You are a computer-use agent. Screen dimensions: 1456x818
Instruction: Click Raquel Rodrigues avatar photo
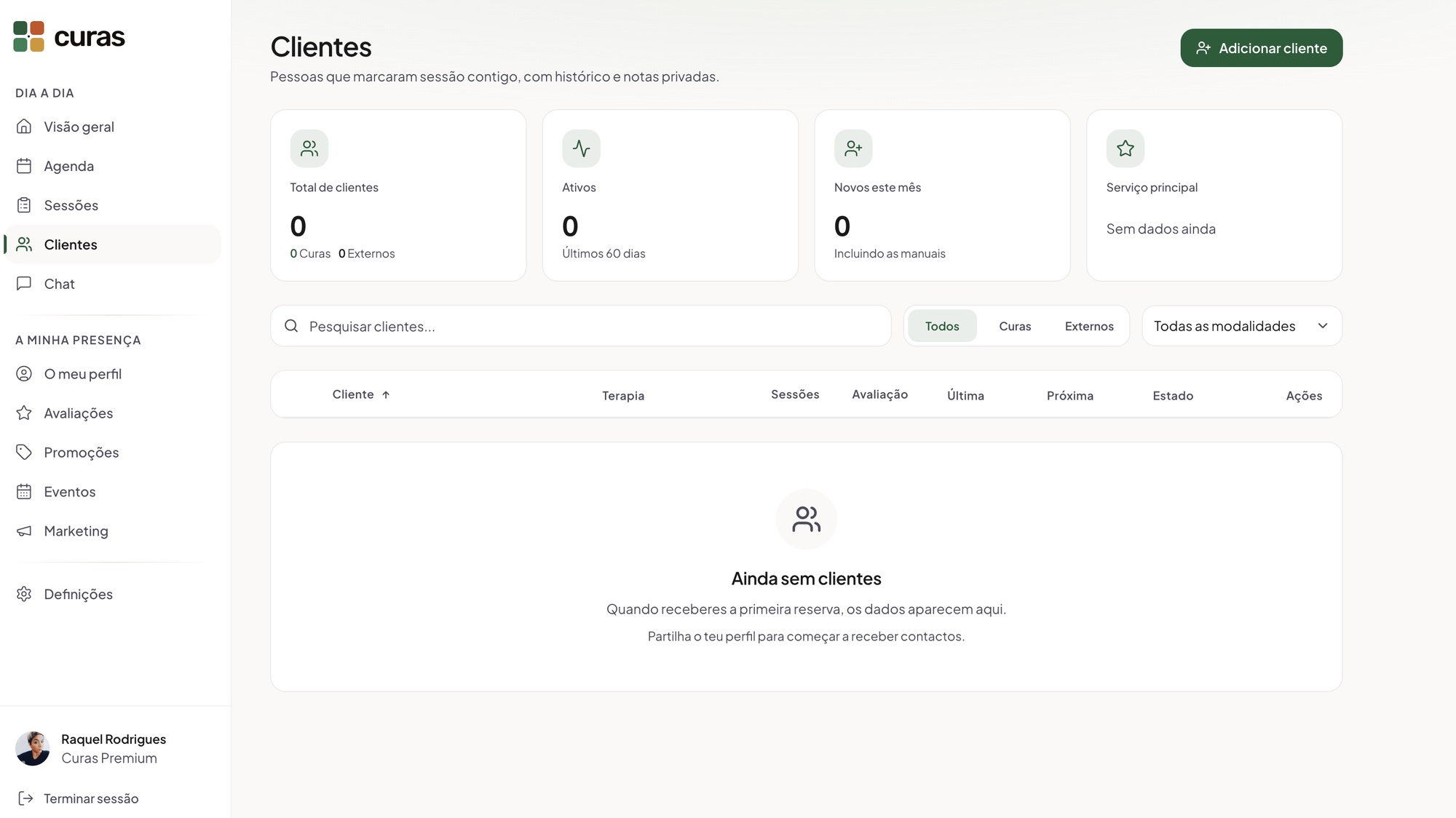[x=33, y=749]
